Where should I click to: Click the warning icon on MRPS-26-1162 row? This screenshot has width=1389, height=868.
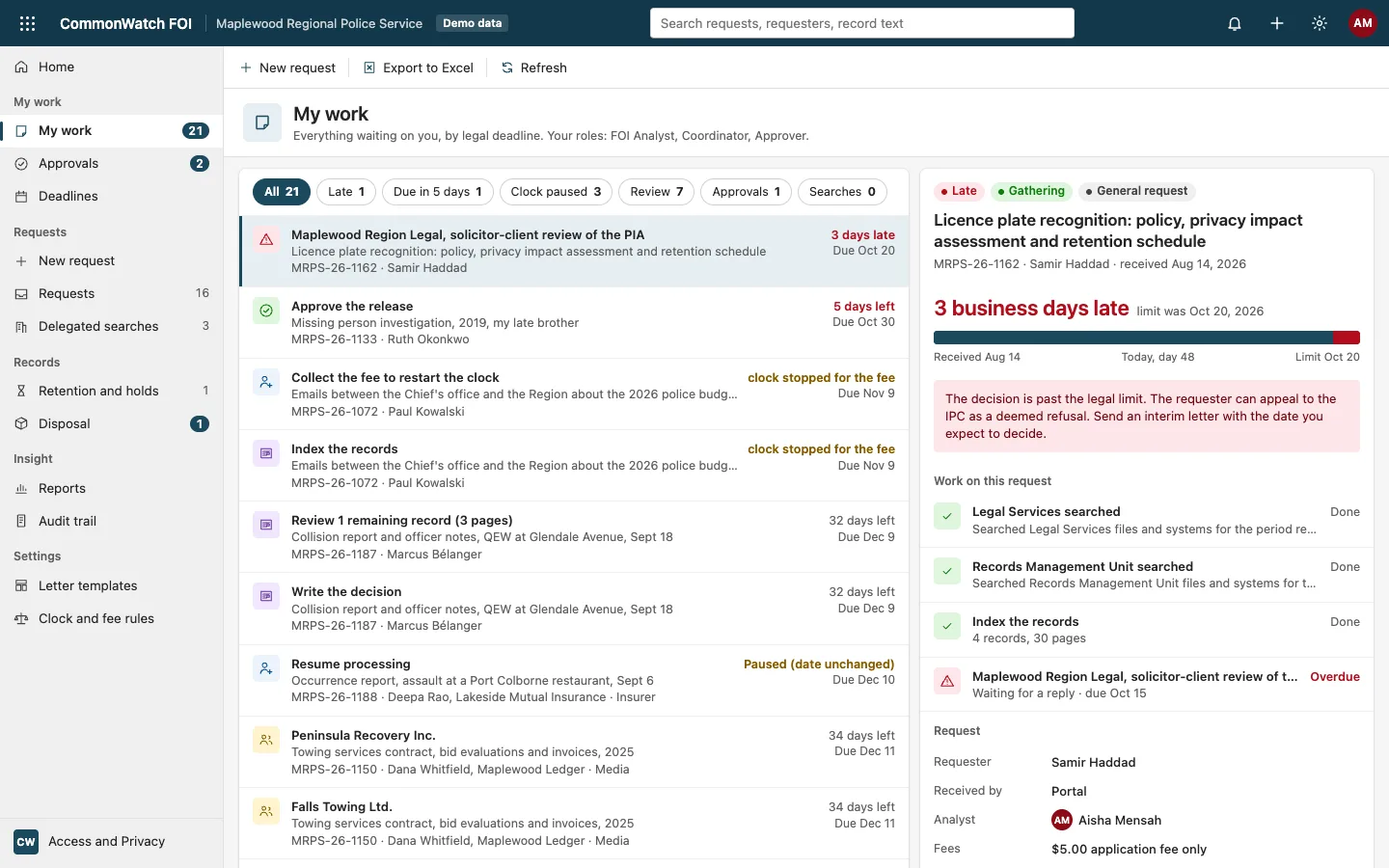pos(266,239)
